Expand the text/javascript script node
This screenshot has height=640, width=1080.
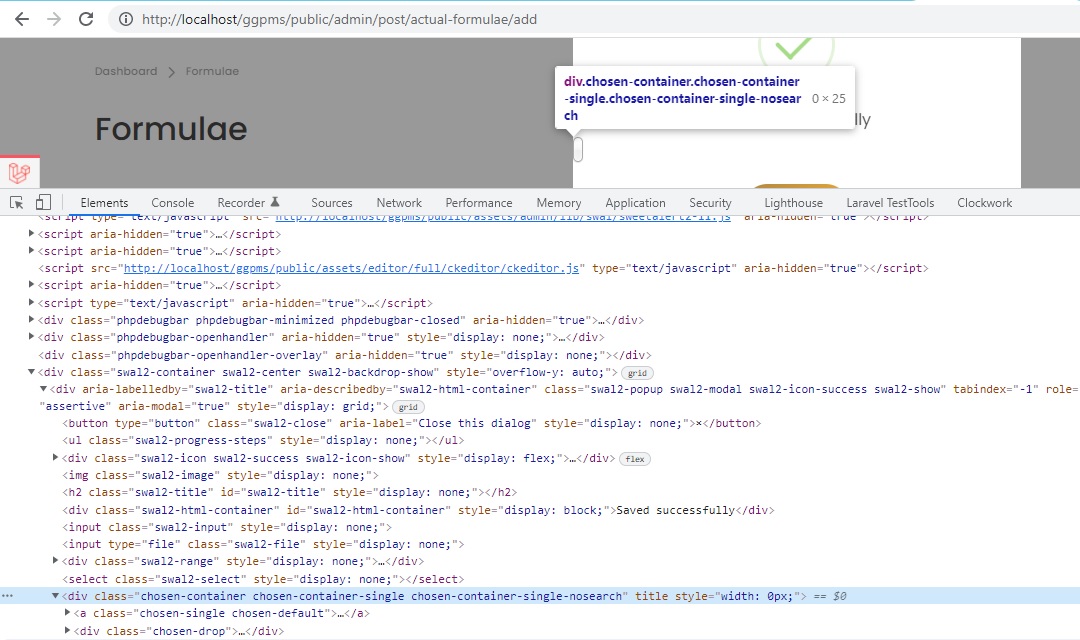[x=31, y=302]
